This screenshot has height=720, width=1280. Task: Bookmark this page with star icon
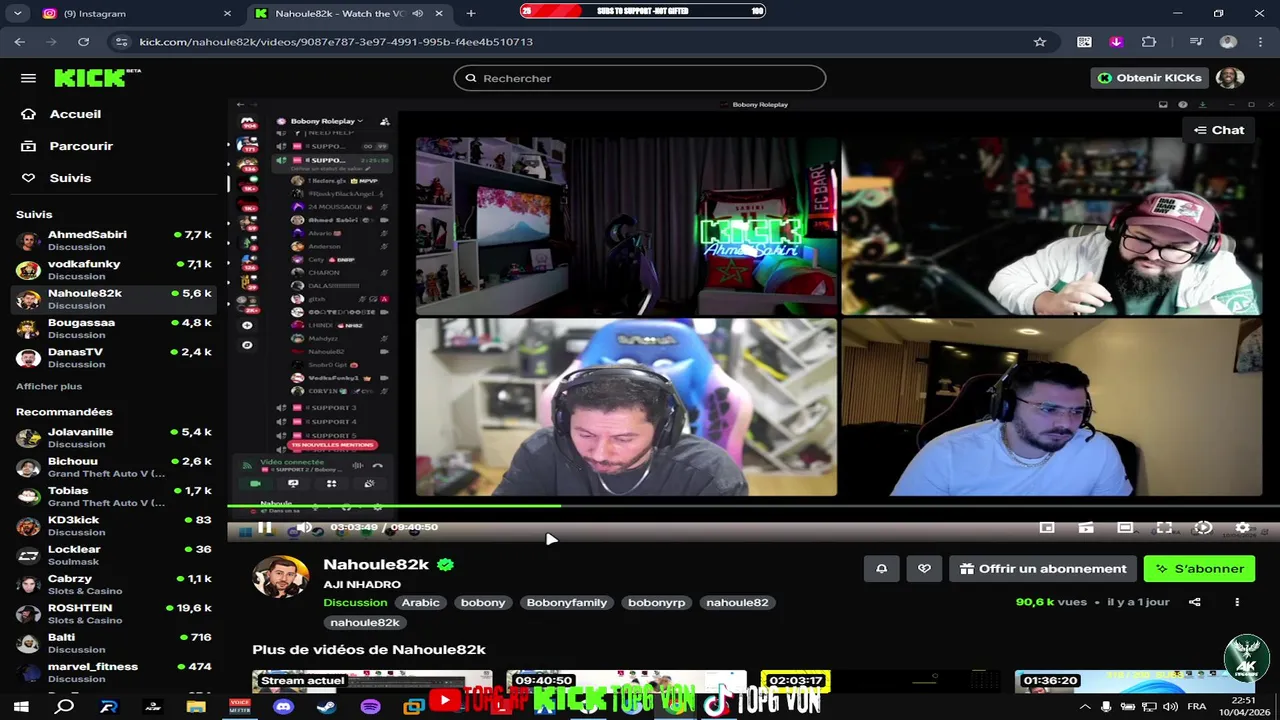point(1040,42)
